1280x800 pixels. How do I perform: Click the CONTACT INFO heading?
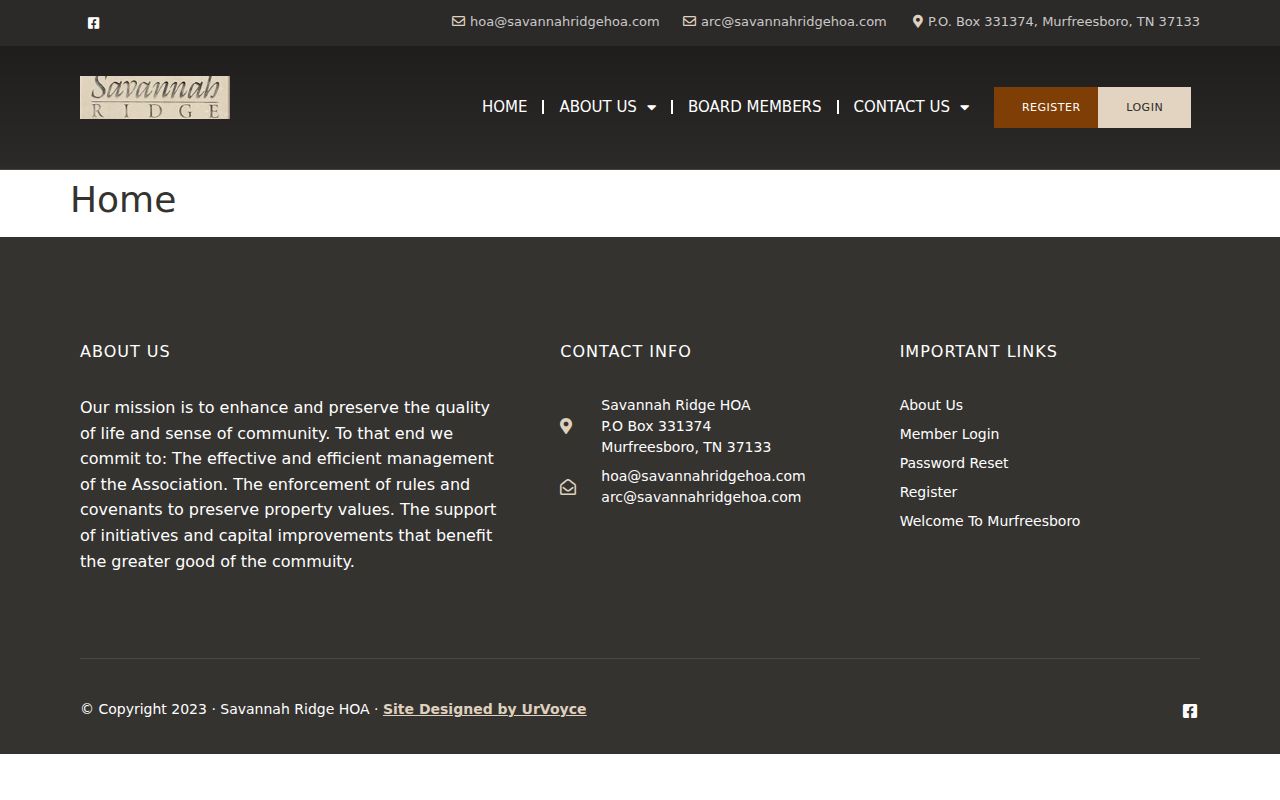(x=625, y=351)
